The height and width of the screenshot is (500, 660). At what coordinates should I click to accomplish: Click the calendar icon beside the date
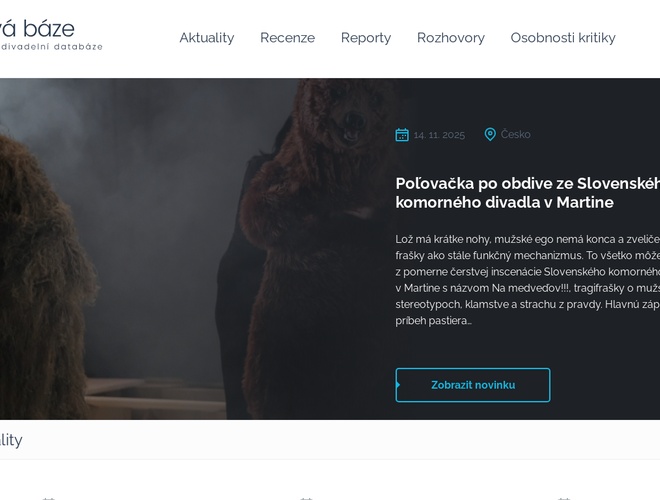tap(402, 134)
